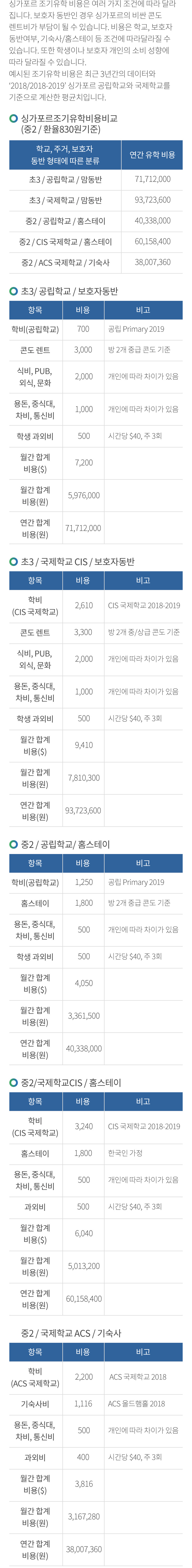
Task: Click the 중2 / ACS 국제학교 / 기숙사 comparison row
Action: click(96, 262)
